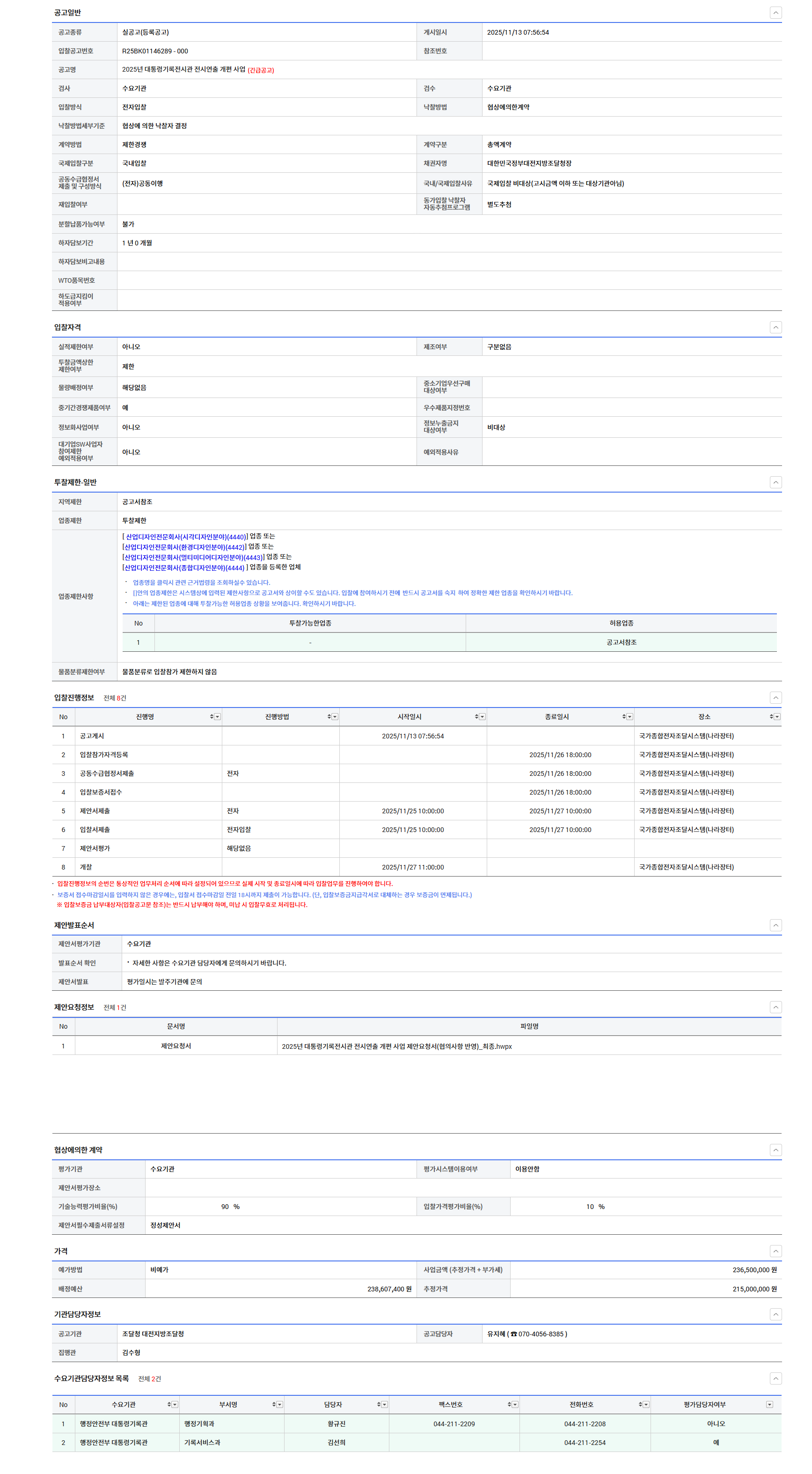Open the 산업디자인전문회사(종합디자인분야)(4444) link
Viewport: 812px width, 1474px height.
(184, 568)
